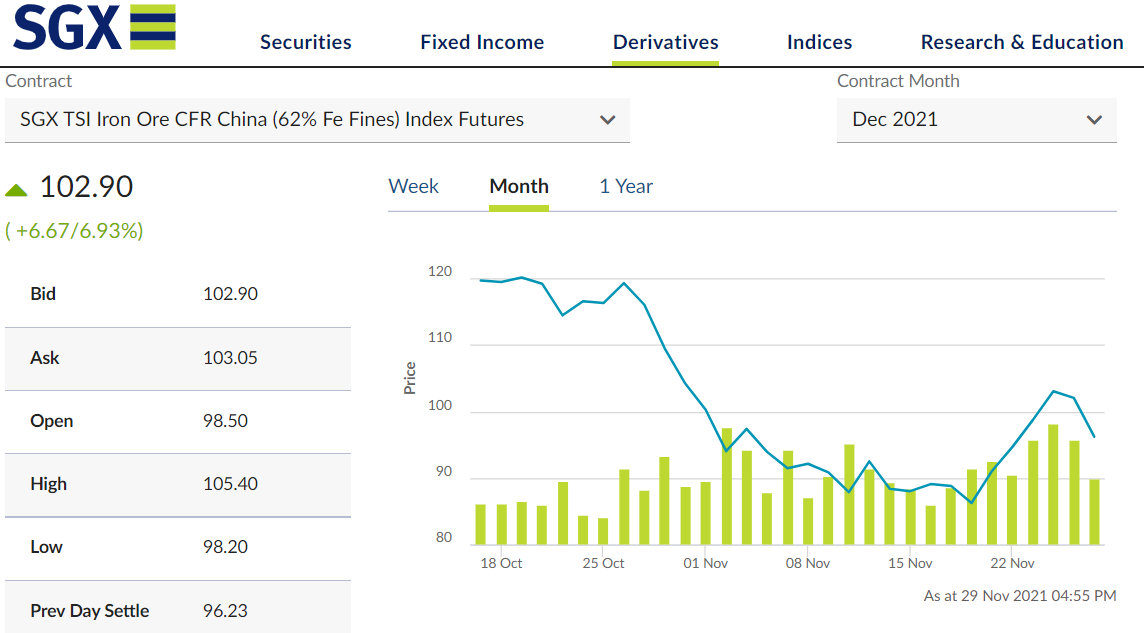Switch chart to Week tab
1144x633 pixels.
(x=413, y=186)
